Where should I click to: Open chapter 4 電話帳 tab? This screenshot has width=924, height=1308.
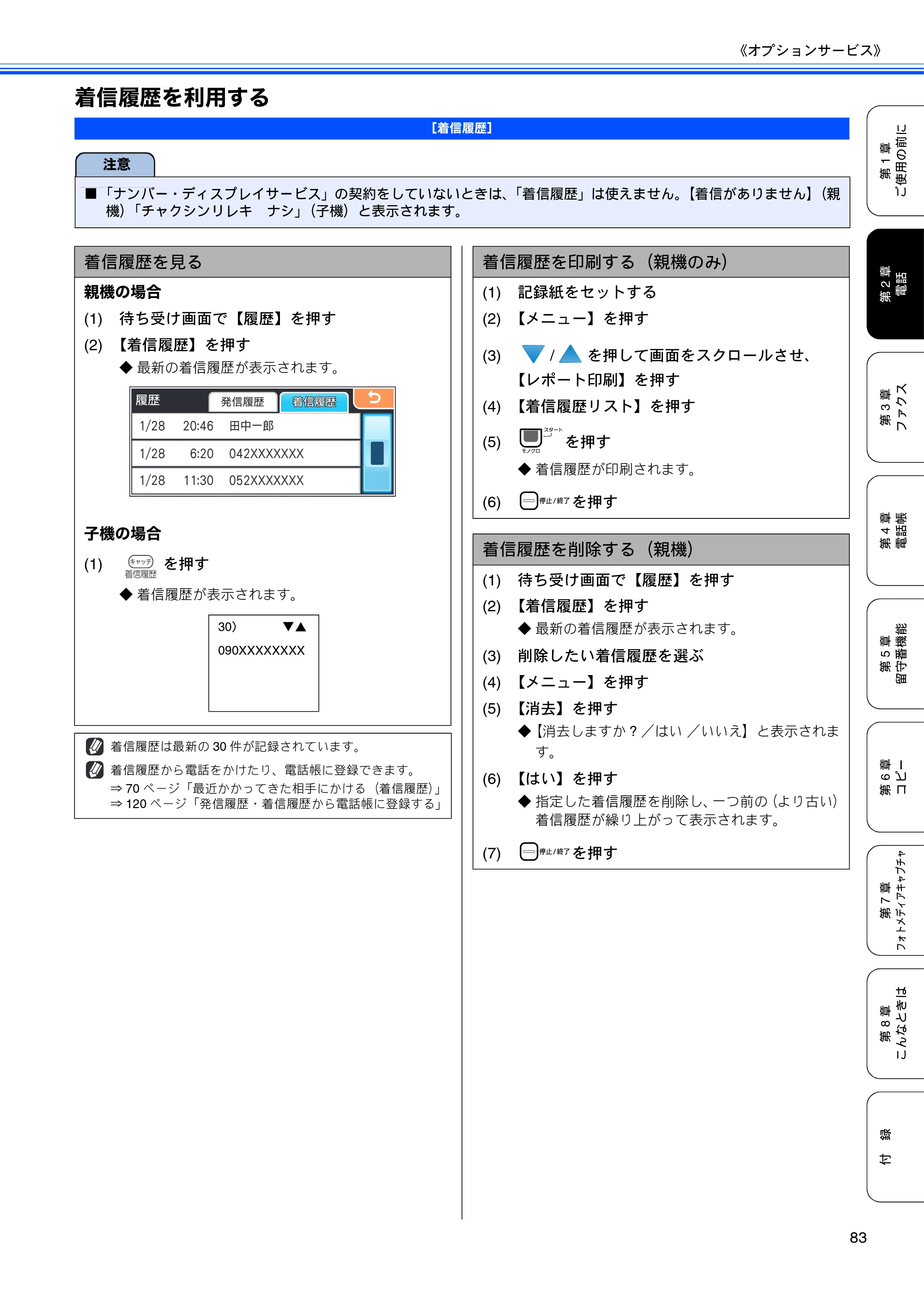(x=895, y=530)
